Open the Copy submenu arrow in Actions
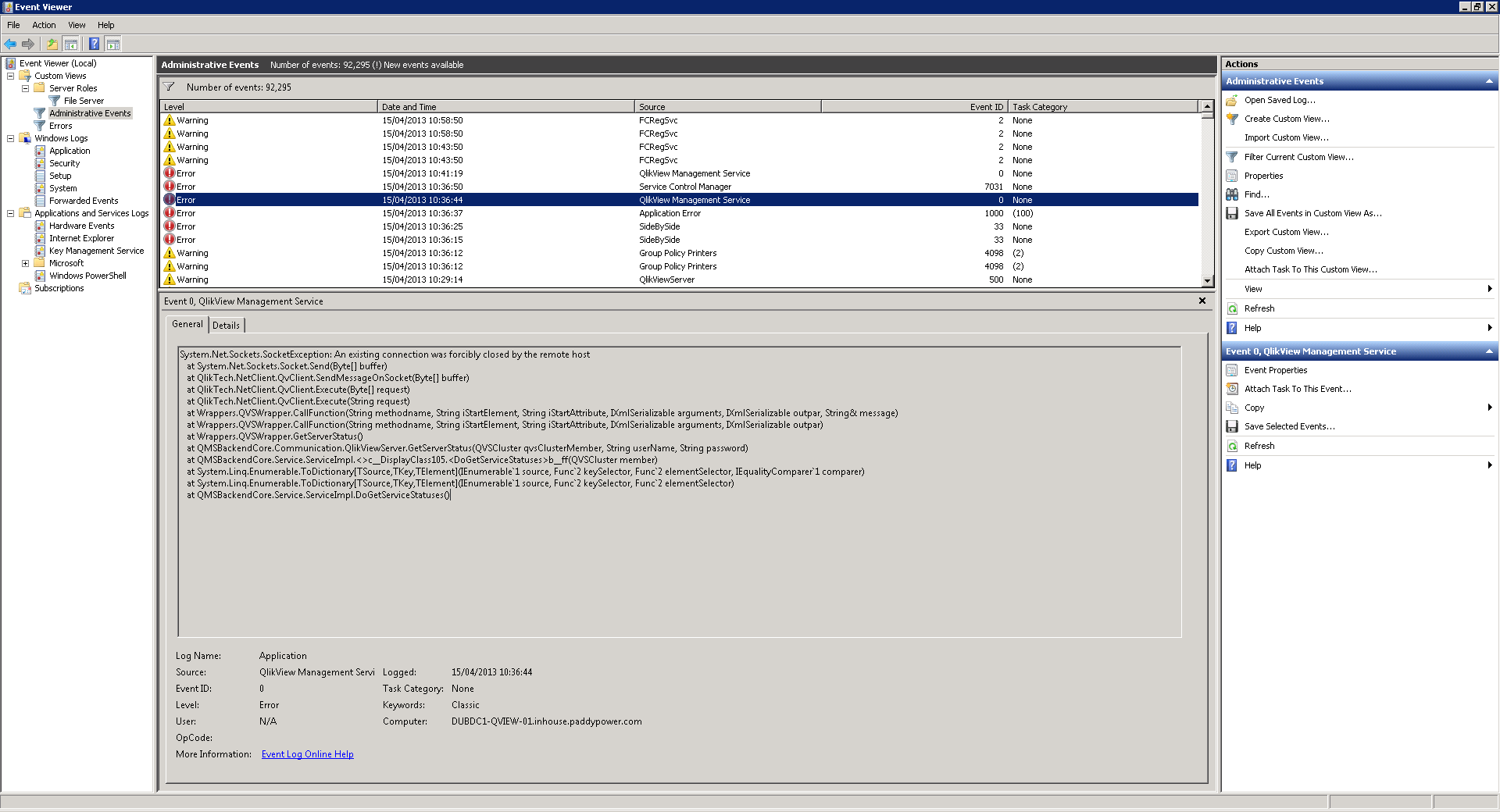Image resolution: width=1500 pixels, height=812 pixels. pyautogui.click(x=1490, y=408)
